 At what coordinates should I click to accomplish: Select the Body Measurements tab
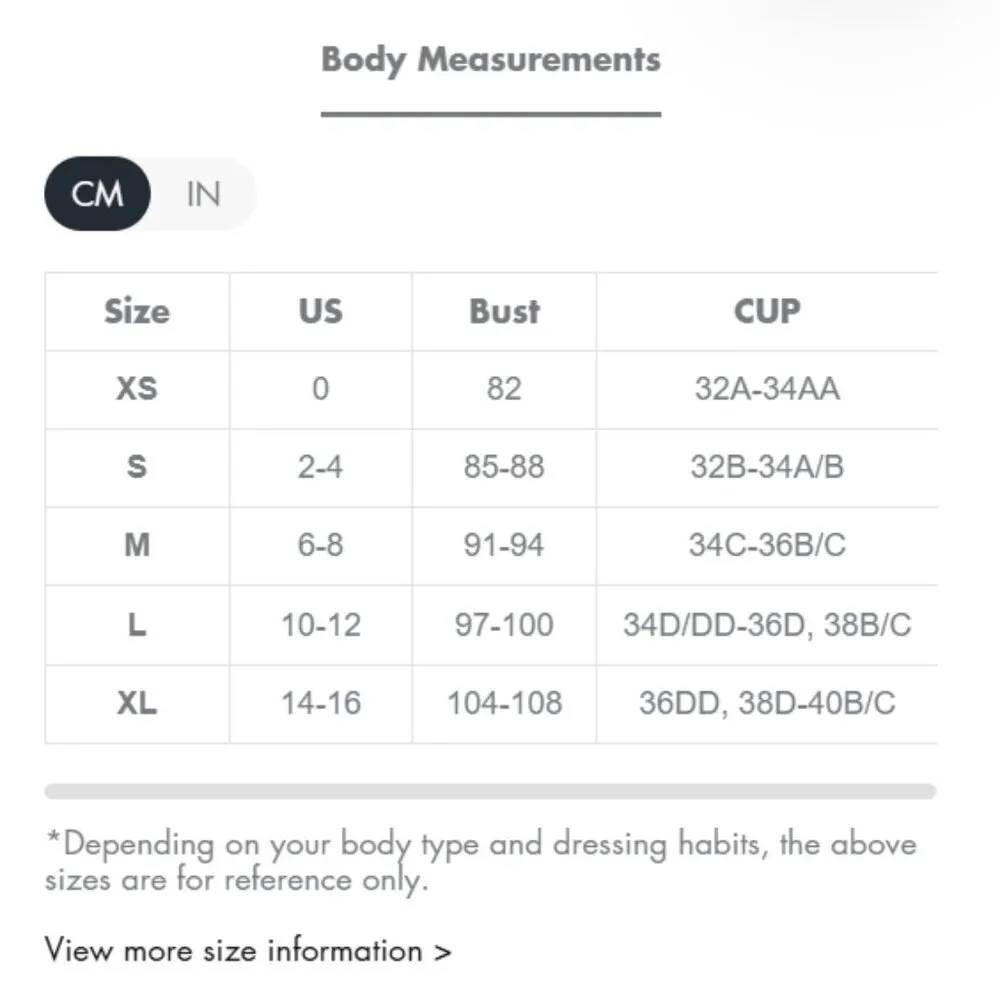[490, 60]
